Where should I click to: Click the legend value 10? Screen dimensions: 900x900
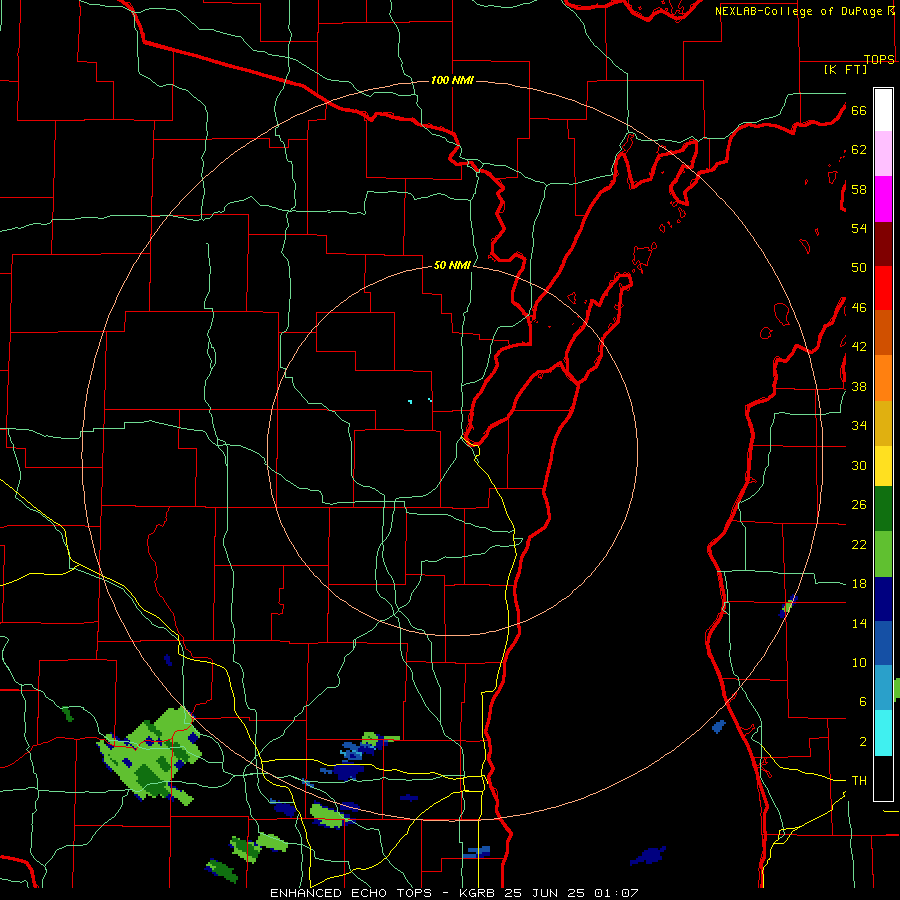click(x=859, y=663)
